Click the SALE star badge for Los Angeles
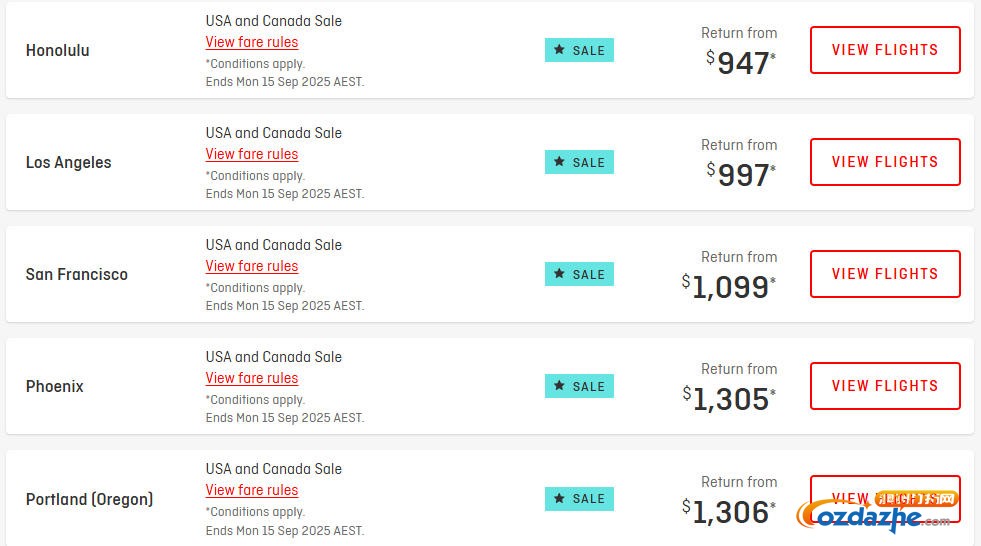This screenshot has height=546, width=981. (579, 162)
